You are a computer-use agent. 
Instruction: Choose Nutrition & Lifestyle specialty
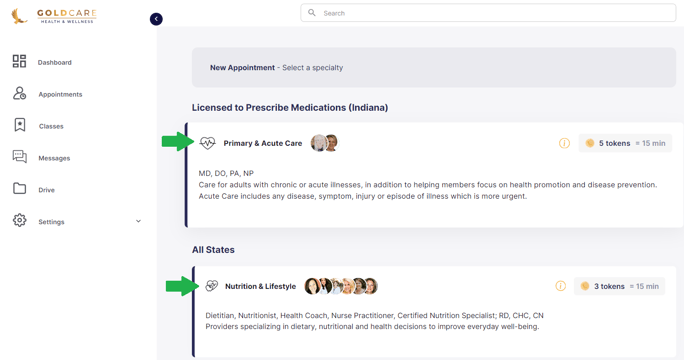[x=260, y=286]
